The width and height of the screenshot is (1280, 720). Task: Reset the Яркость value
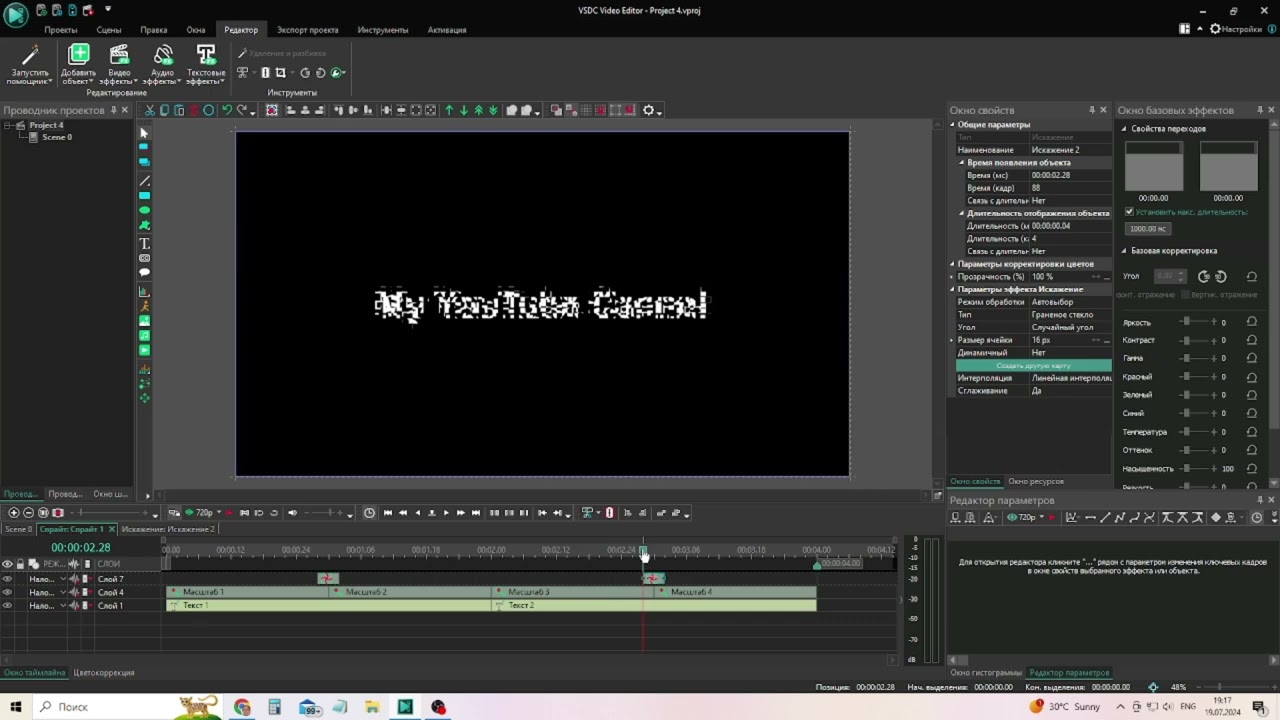tap(1251, 322)
